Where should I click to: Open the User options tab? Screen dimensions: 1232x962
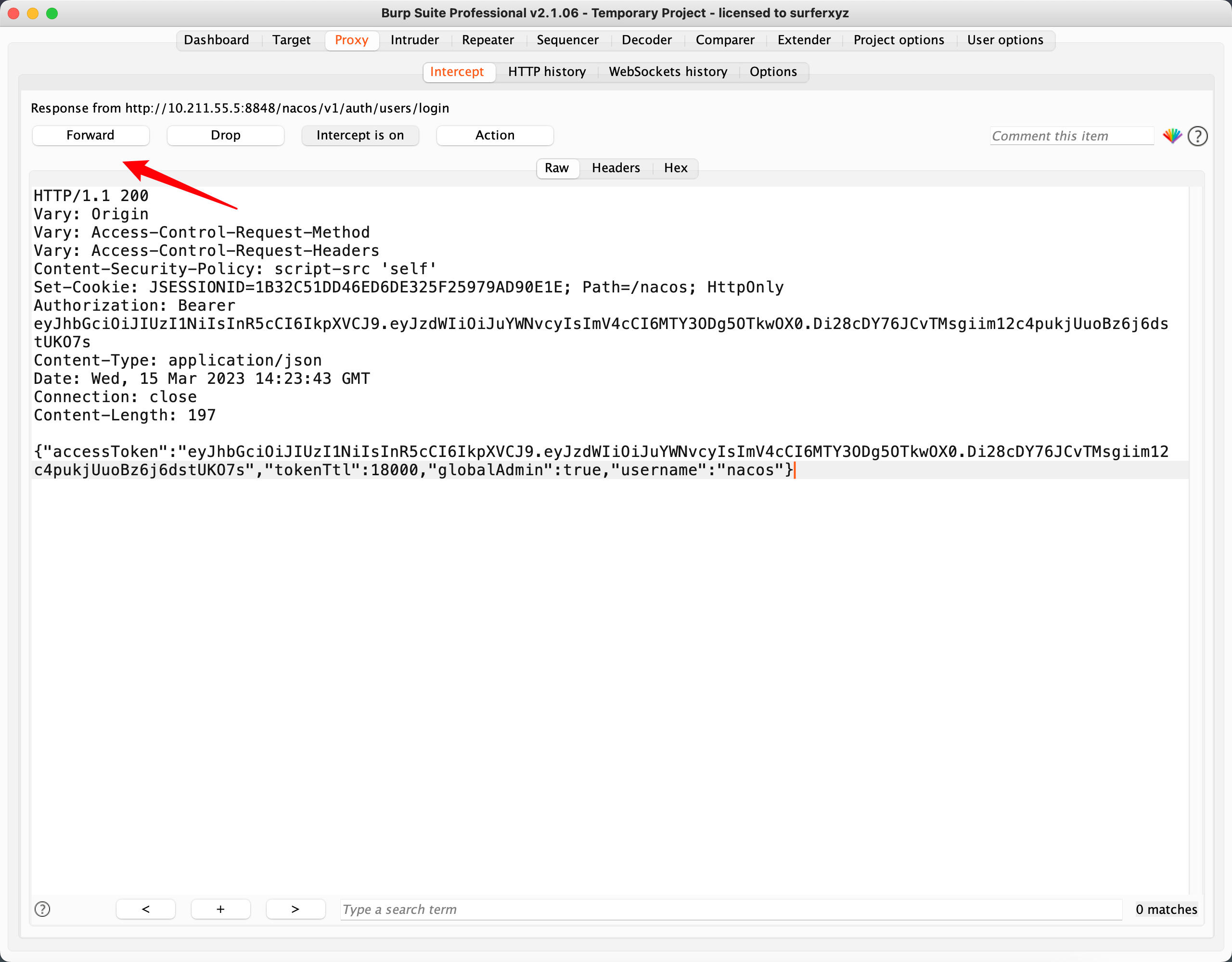pos(1005,40)
